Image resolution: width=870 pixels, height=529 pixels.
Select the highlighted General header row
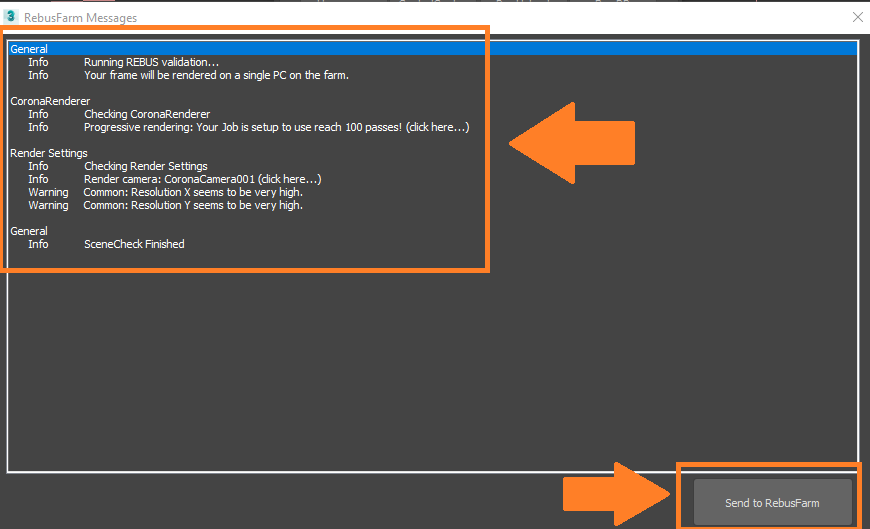[x=433, y=49]
